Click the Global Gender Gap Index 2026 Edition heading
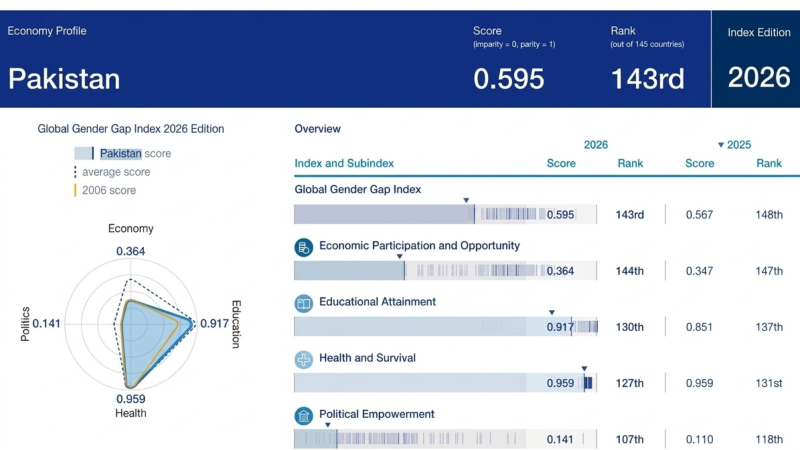Viewport: 800px width, 450px height. (131, 129)
